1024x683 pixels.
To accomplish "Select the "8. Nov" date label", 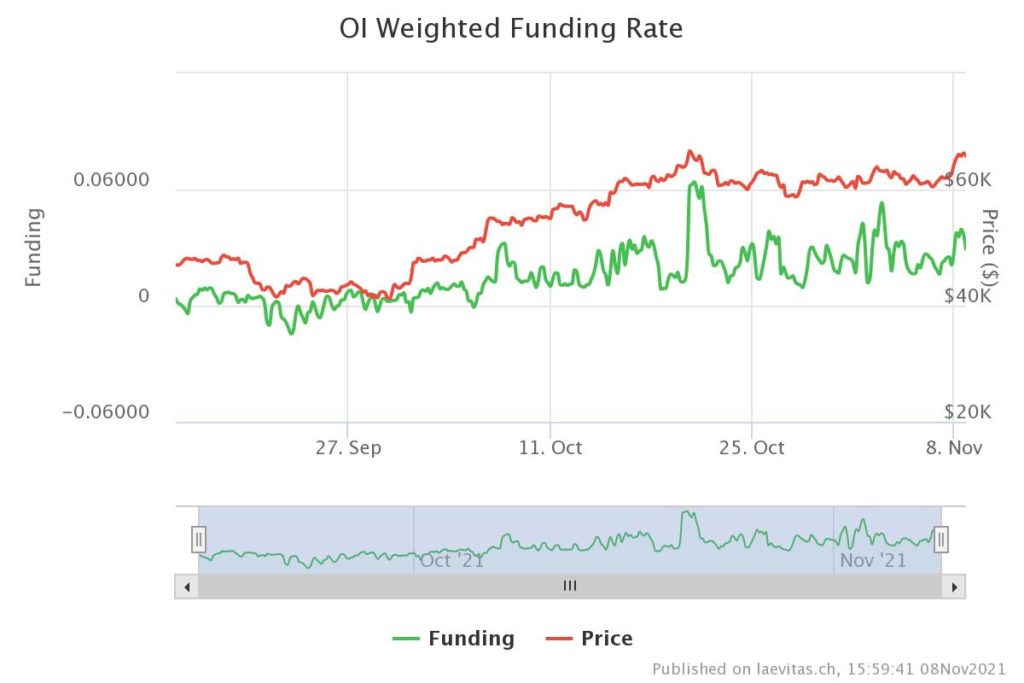I will [x=954, y=448].
